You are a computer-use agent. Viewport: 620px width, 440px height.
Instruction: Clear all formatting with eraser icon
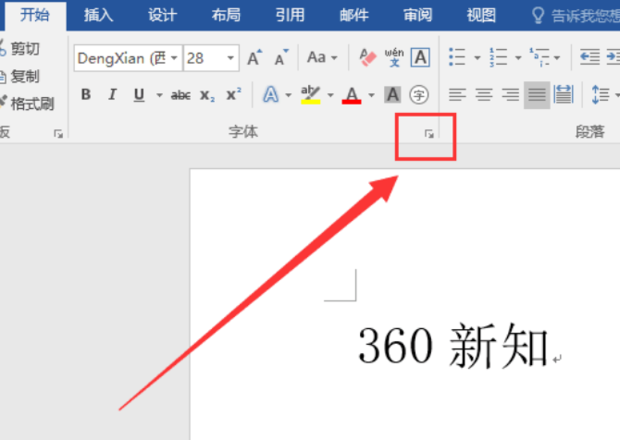tap(368, 58)
